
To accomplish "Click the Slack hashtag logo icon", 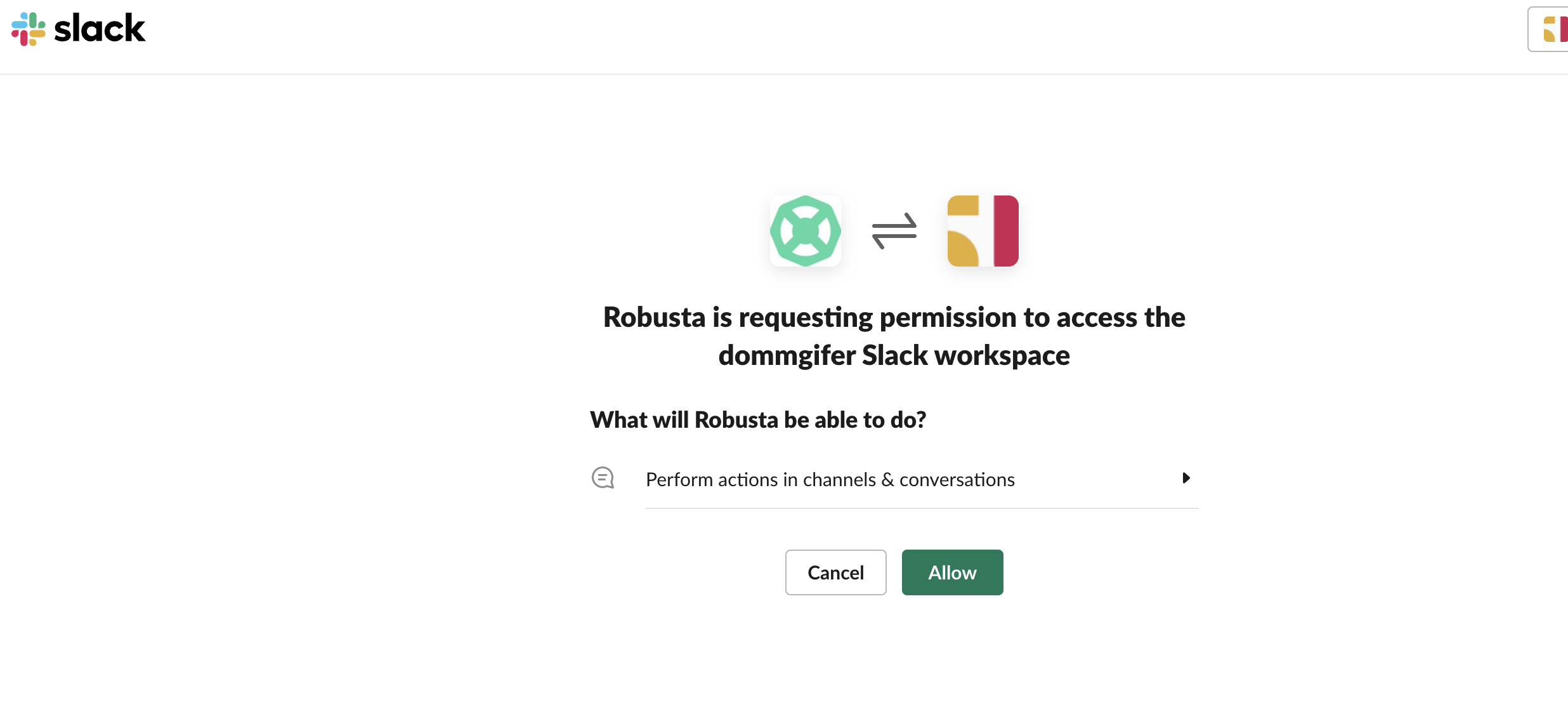I will click(x=29, y=29).
